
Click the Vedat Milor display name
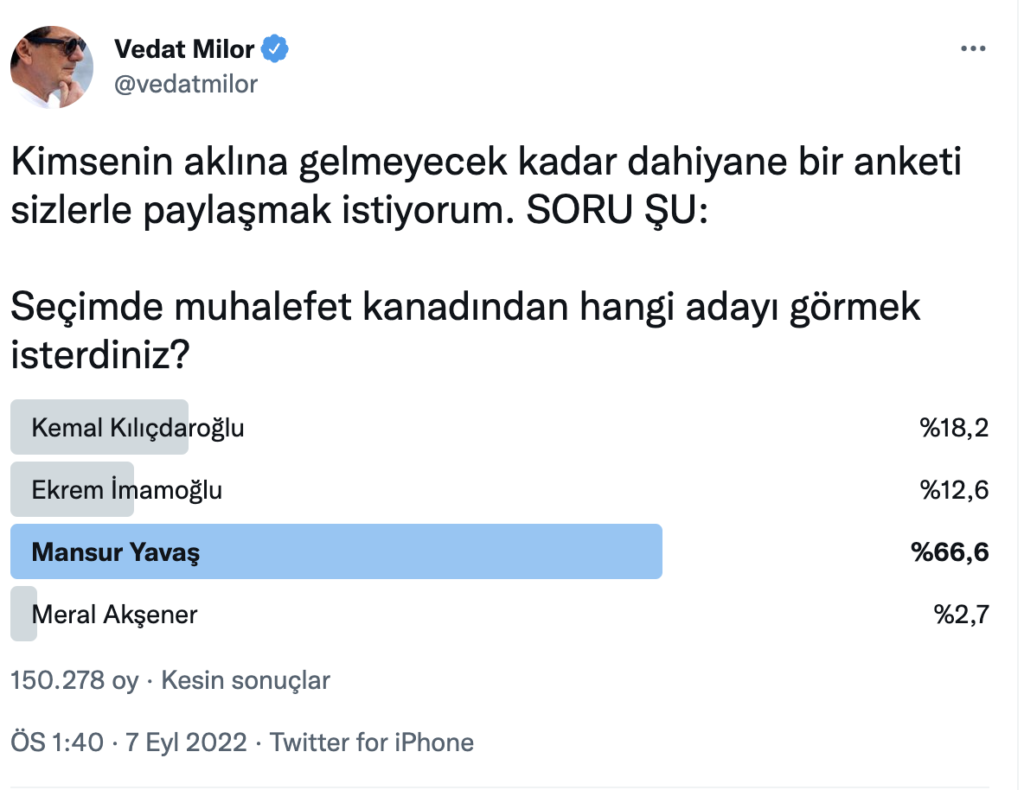pos(184,48)
